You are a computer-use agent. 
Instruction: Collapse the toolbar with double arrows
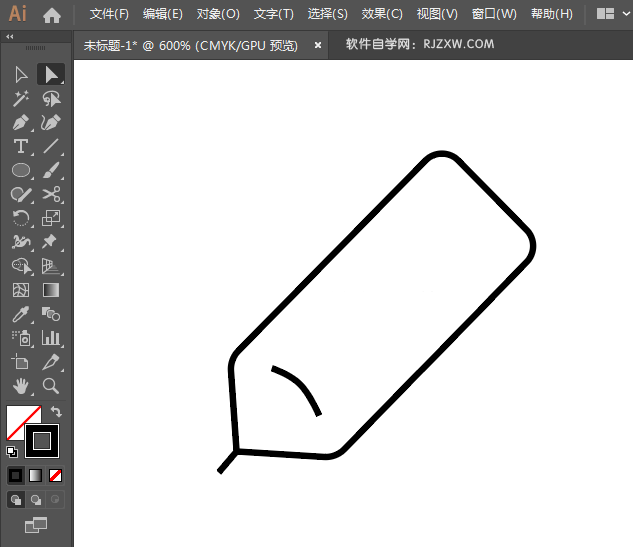coord(10,37)
